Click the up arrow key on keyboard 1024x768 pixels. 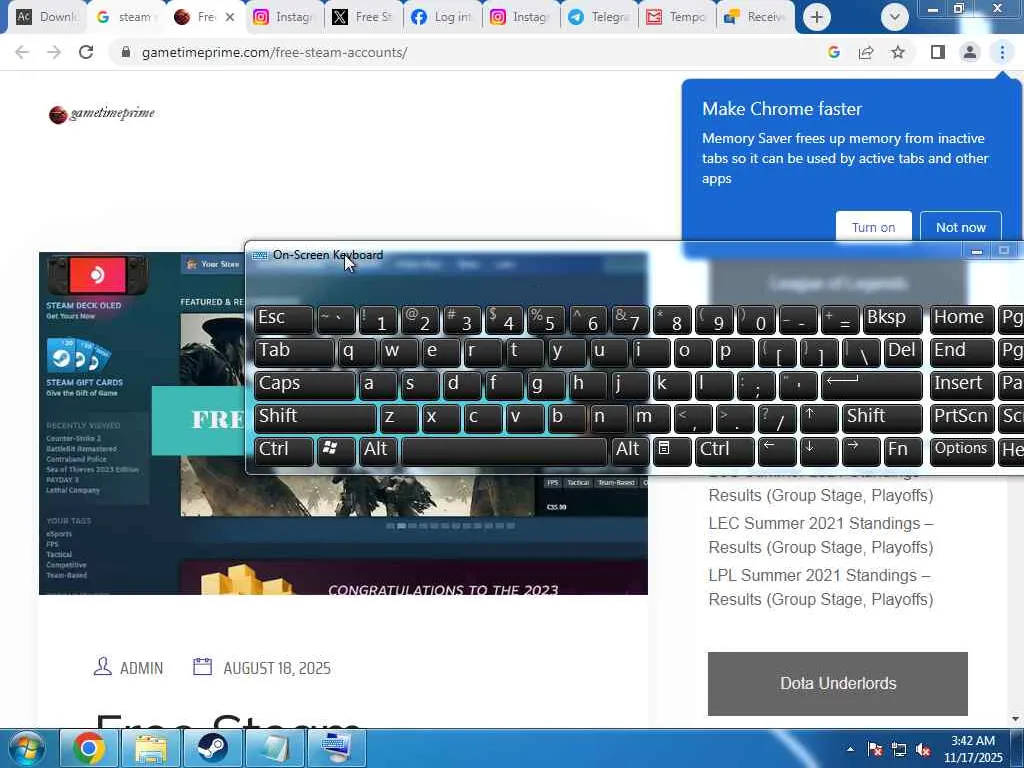(x=819, y=418)
